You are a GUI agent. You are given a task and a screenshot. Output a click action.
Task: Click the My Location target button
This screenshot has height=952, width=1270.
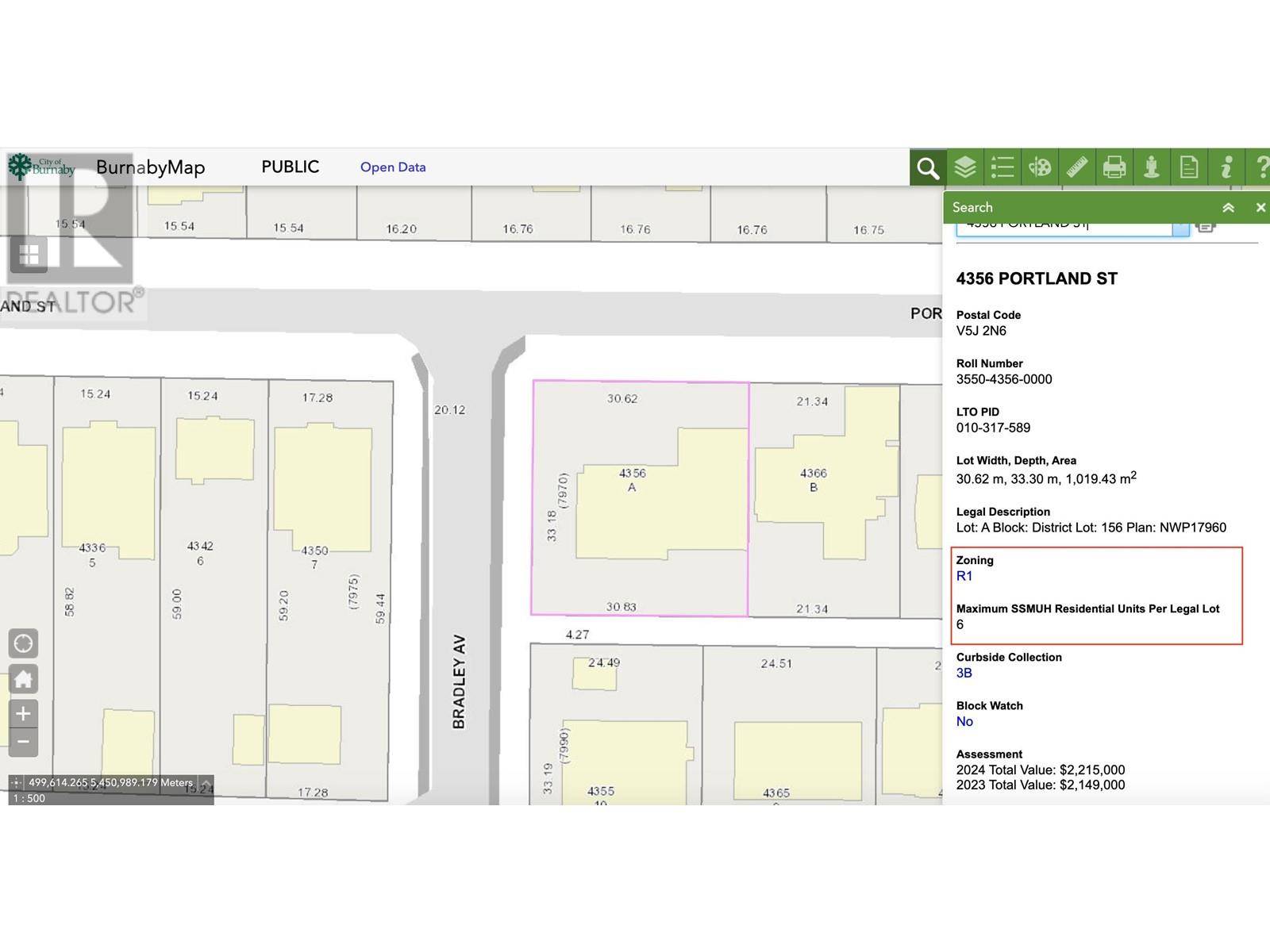[x=23, y=643]
